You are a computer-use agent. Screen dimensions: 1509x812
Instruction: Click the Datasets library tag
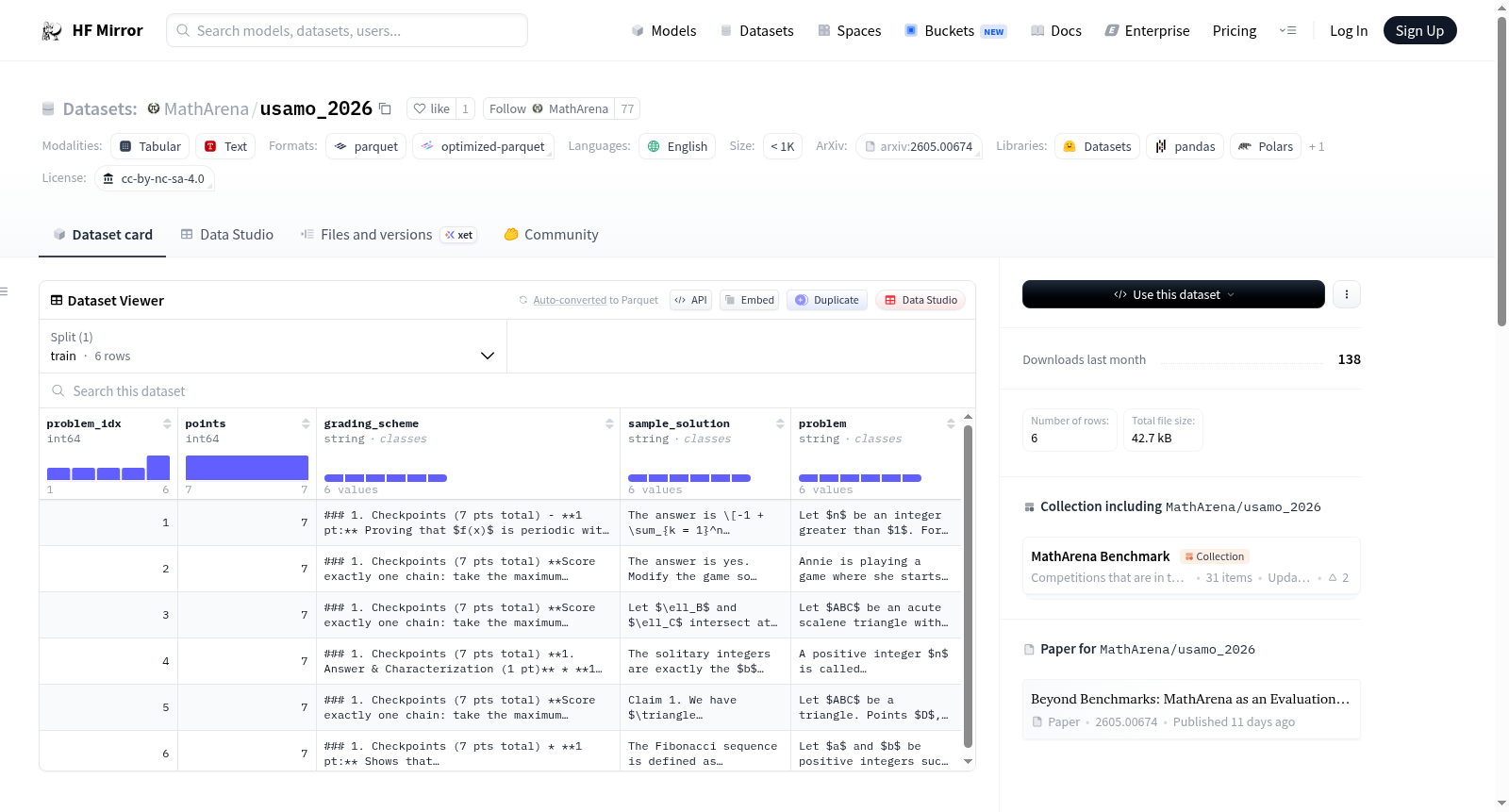(x=1097, y=146)
